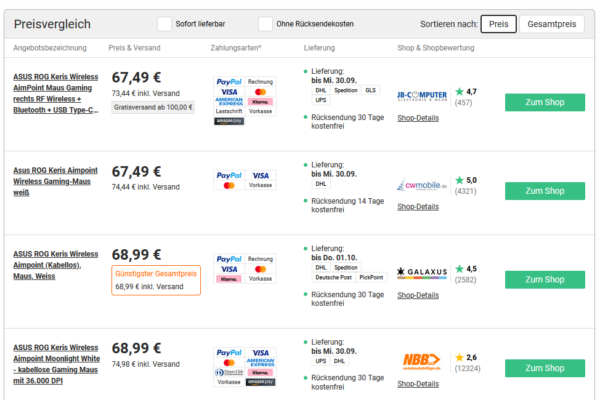600x400 pixels.
Task: Click (4321) review count for cwmobile
Action: pyautogui.click(x=465, y=191)
